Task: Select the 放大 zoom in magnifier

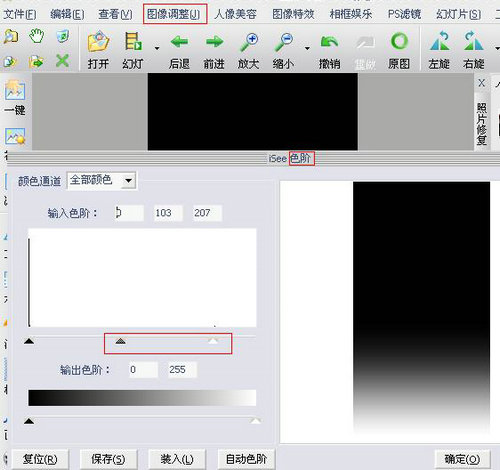Action: tap(249, 42)
